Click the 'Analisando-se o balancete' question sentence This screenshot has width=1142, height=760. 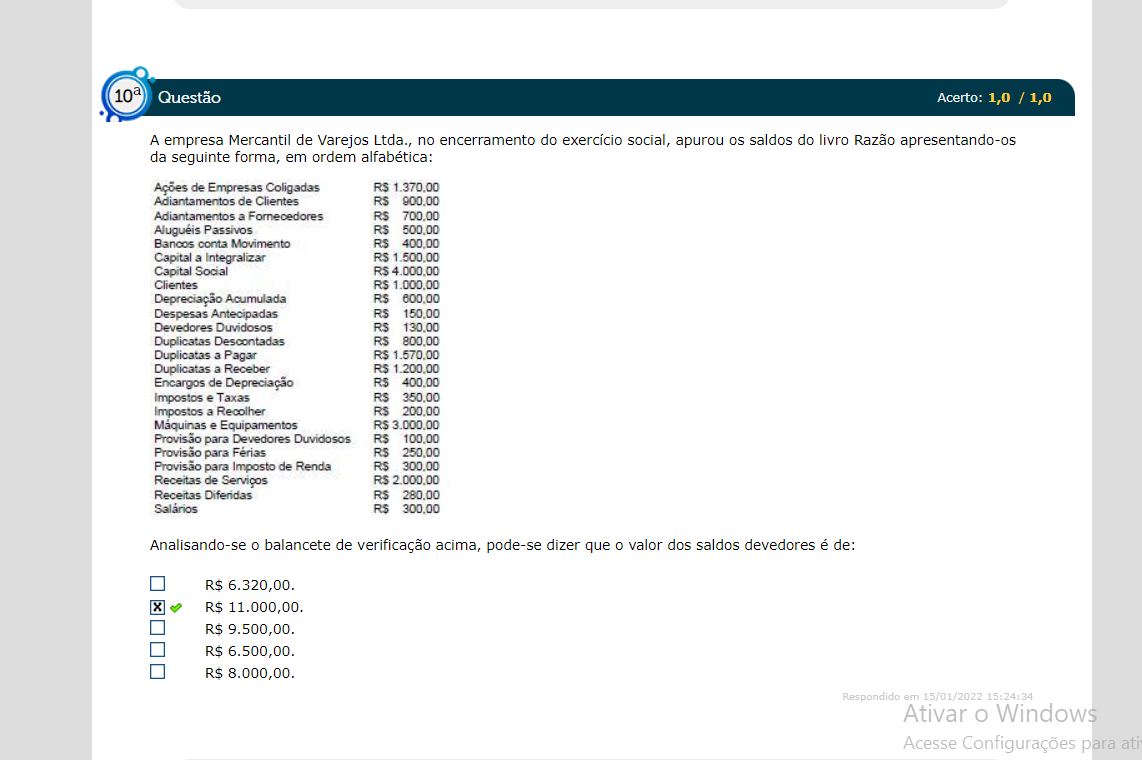(503, 545)
